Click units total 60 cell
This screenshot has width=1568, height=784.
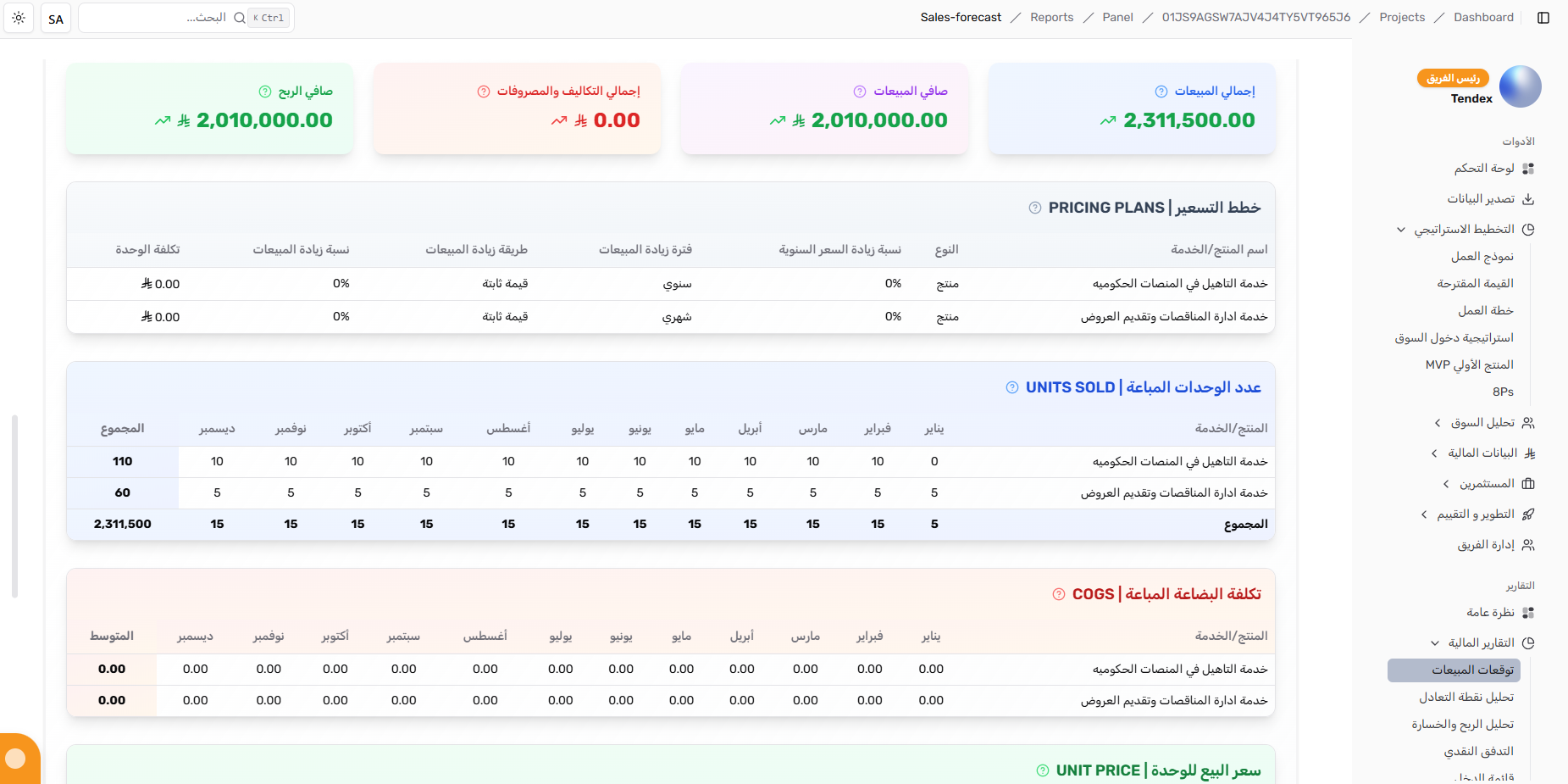(123, 492)
